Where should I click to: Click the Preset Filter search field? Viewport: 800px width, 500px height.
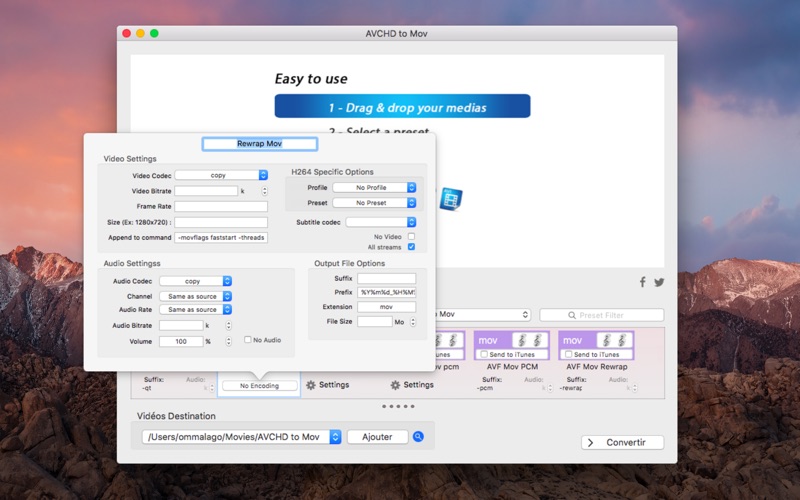602,315
